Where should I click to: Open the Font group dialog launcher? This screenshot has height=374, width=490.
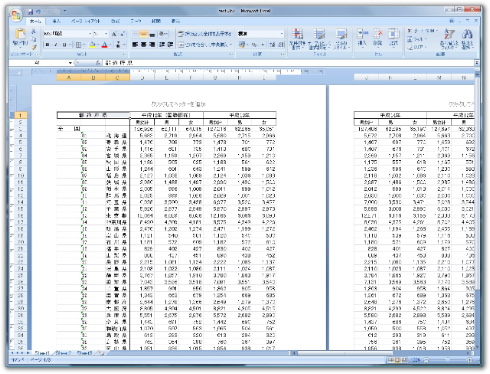coord(124,54)
